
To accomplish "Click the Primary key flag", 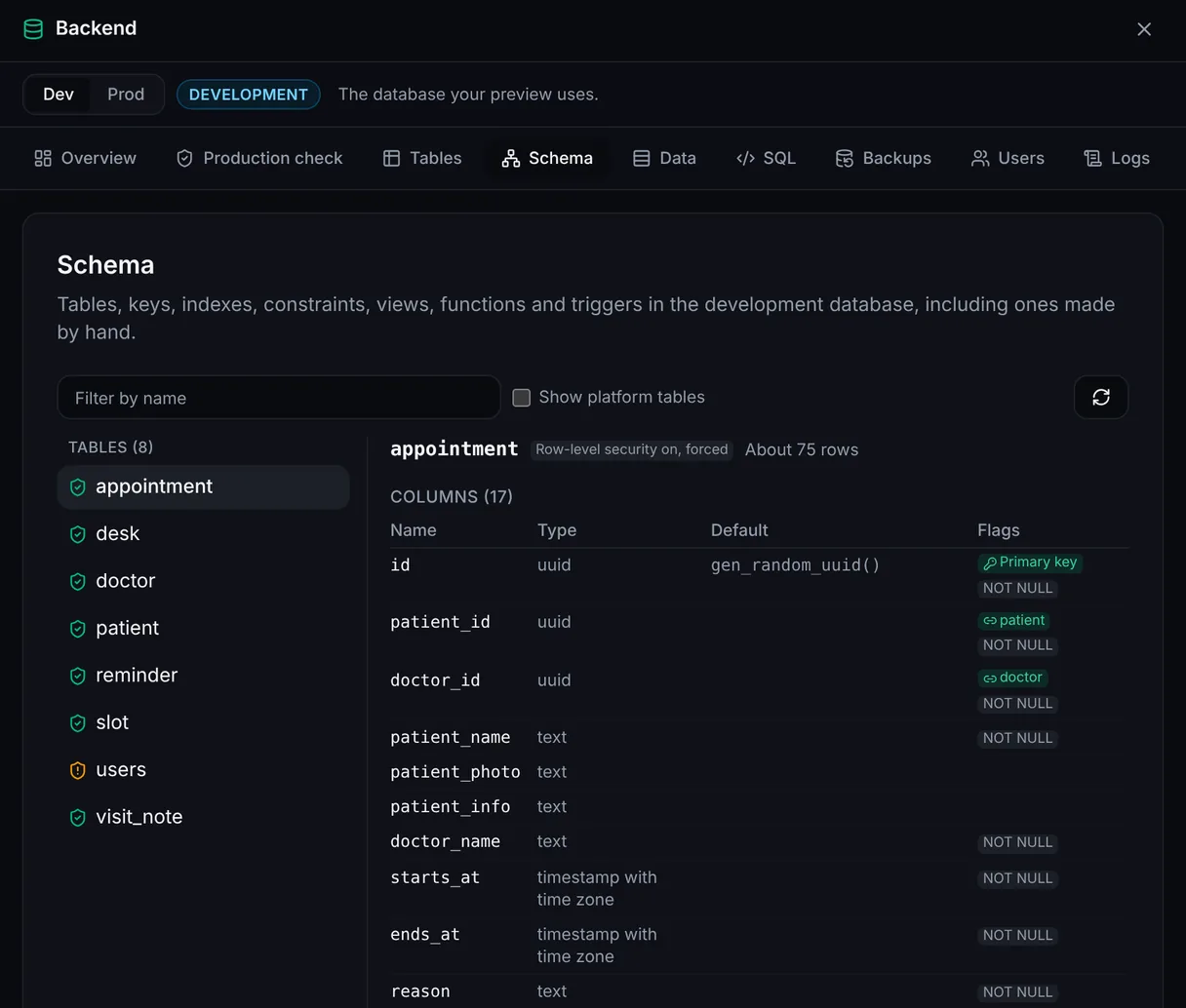I will tap(1030, 562).
